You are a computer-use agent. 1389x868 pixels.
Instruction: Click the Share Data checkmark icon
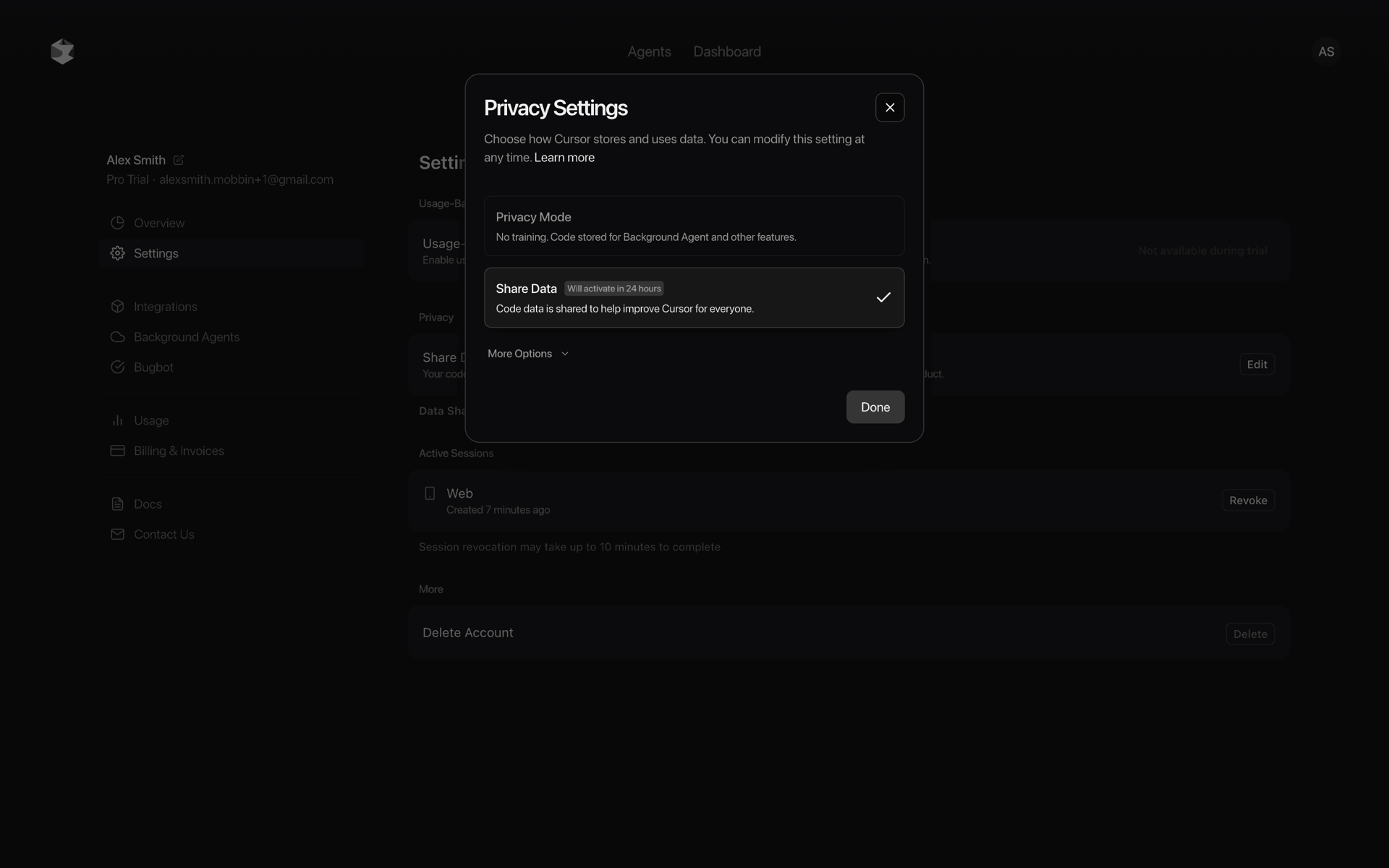pyautogui.click(x=883, y=297)
